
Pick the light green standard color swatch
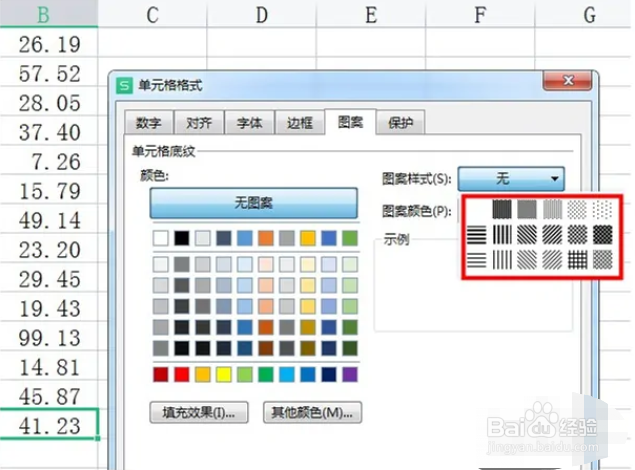coord(245,374)
